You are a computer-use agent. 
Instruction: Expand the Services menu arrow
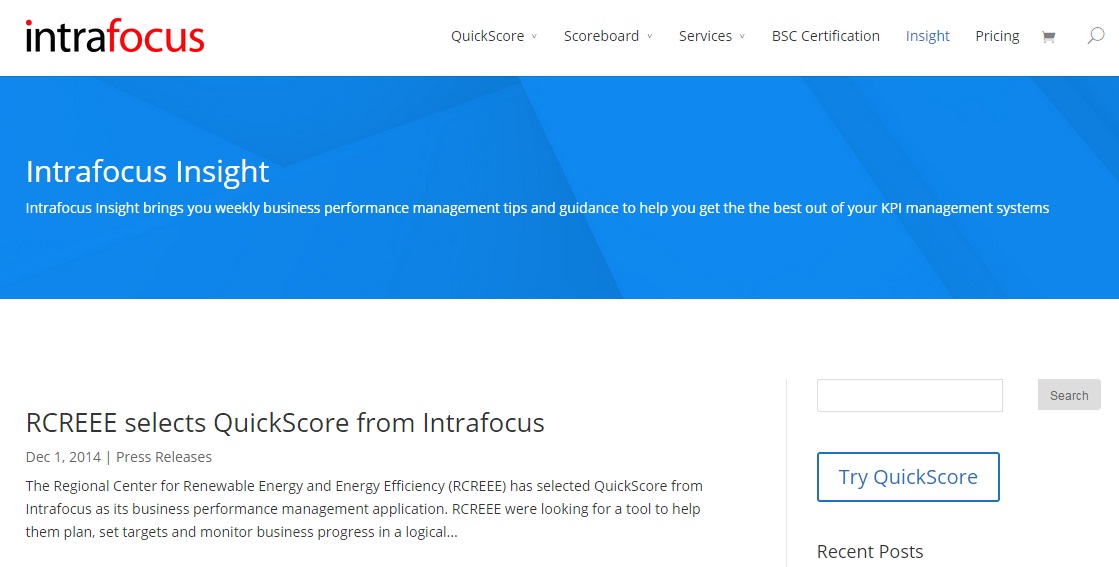[x=742, y=36]
